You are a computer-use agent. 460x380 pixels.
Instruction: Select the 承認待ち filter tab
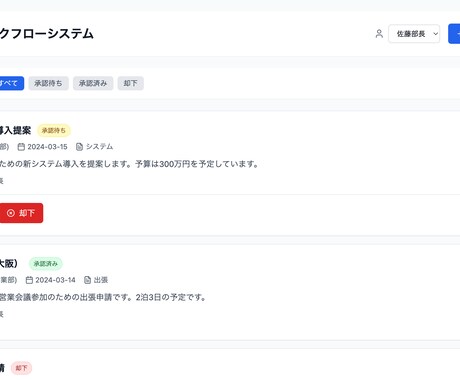tap(48, 83)
